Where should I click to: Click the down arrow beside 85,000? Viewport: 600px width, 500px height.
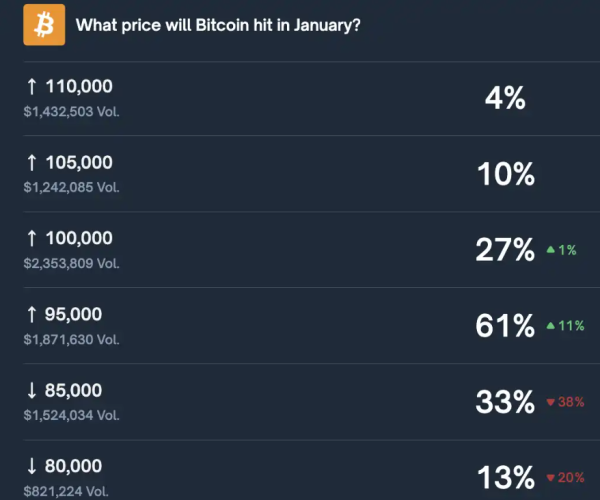tap(30, 391)
